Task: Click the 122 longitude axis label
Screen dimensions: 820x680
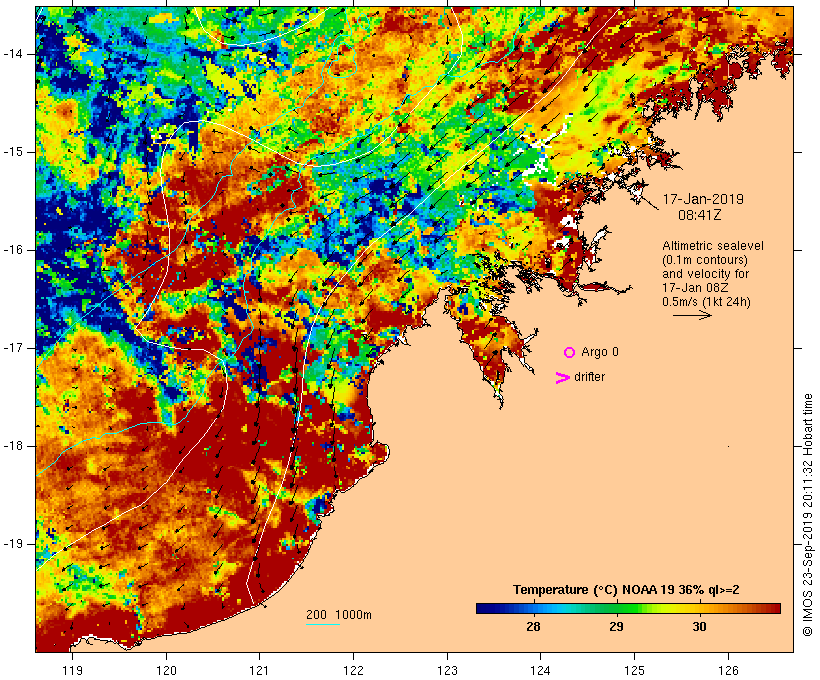Action: coord(354,670)
